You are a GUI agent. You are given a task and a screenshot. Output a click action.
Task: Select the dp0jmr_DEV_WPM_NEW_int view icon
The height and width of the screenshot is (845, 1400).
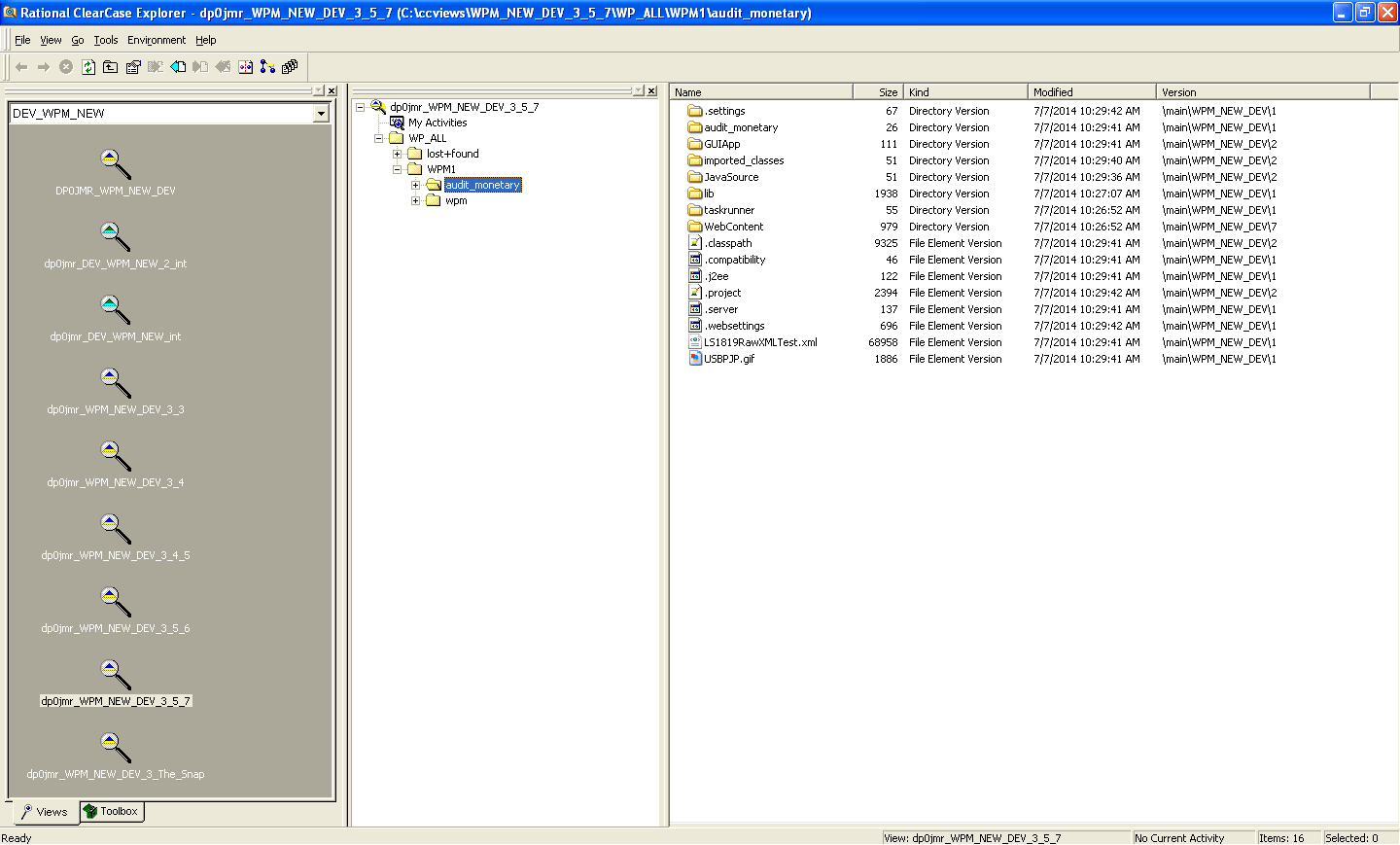115,309
